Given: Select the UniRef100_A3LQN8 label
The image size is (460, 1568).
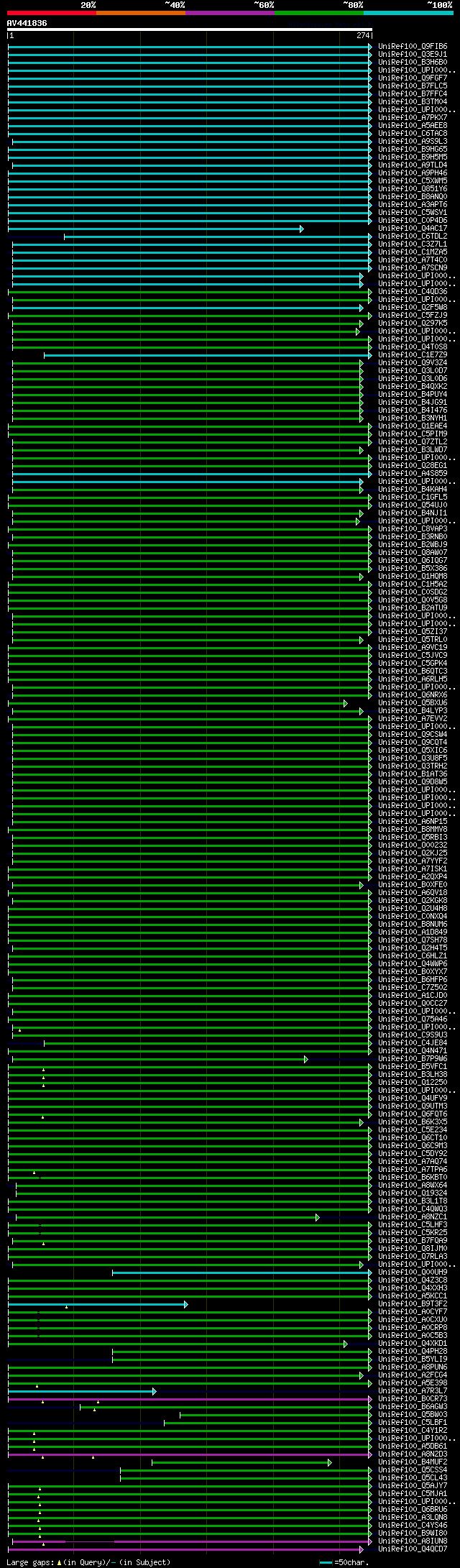Looking at the screenshot, I should click(413, 1518).
